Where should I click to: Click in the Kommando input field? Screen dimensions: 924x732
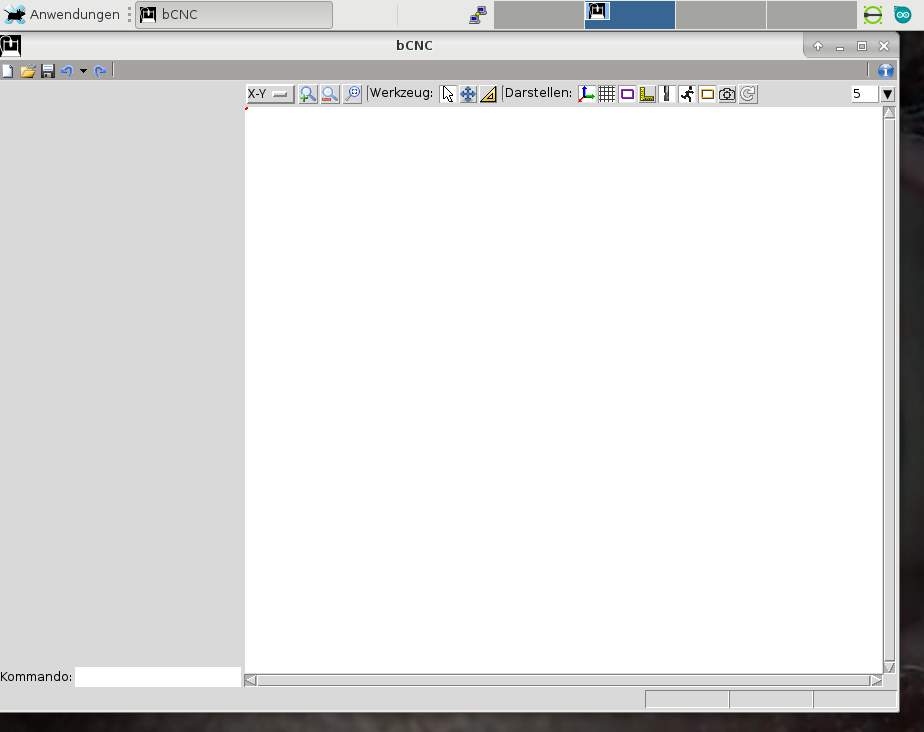(158, 677)
